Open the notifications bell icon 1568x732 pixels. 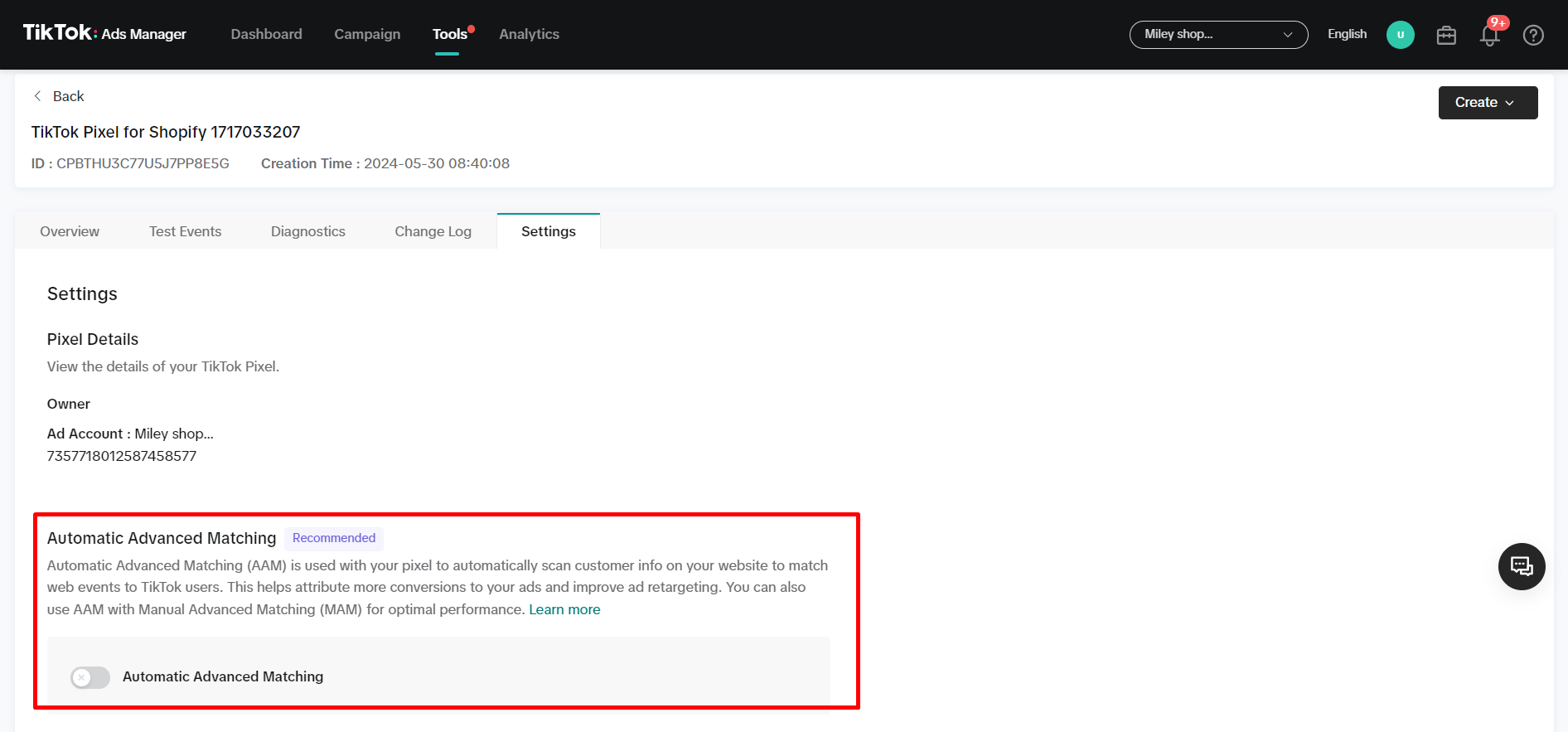click(x=1489, y=35)
